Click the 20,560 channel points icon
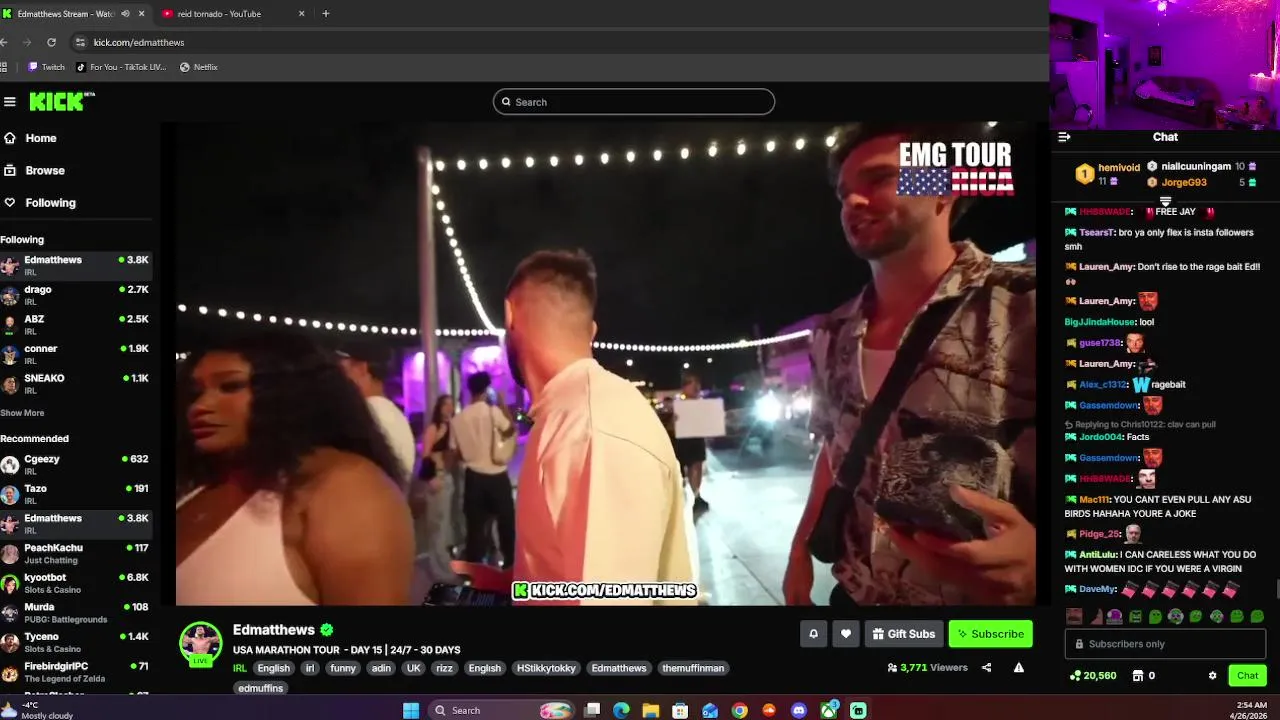The width and height of the screenshot is (1280, 720). (1075, 676)
